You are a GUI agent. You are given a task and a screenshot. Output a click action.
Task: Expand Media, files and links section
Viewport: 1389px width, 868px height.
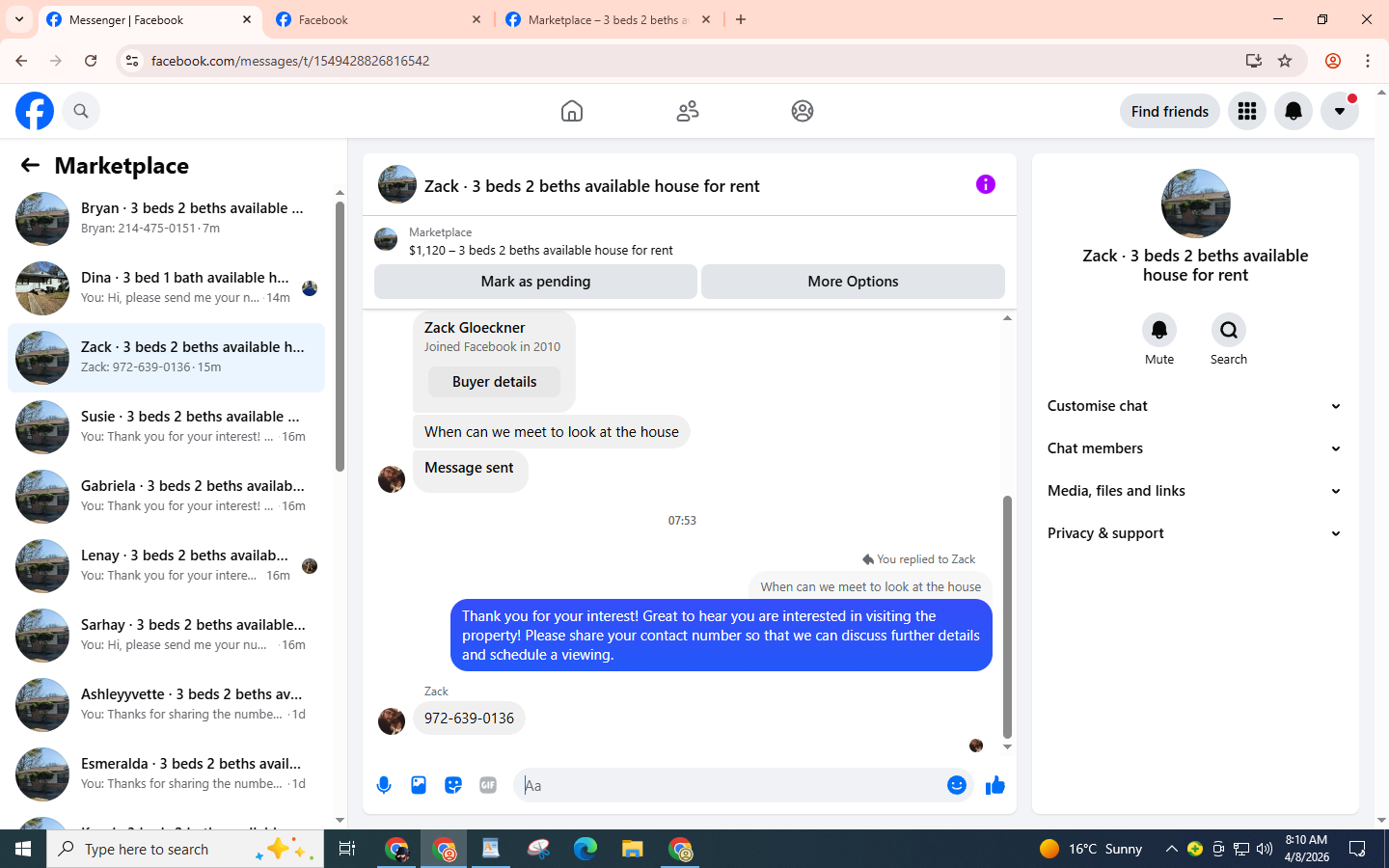[1194, 491]
